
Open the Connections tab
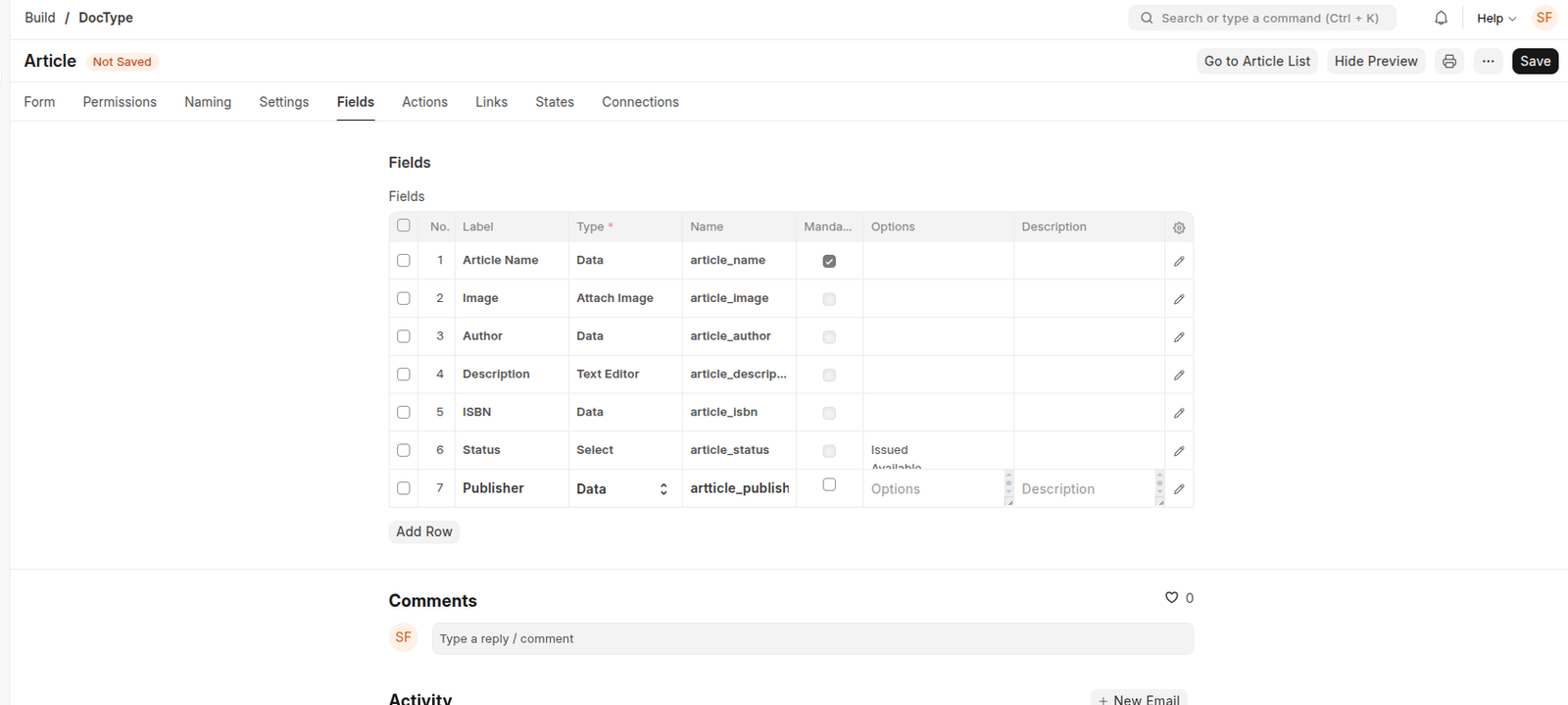[640, 102]
